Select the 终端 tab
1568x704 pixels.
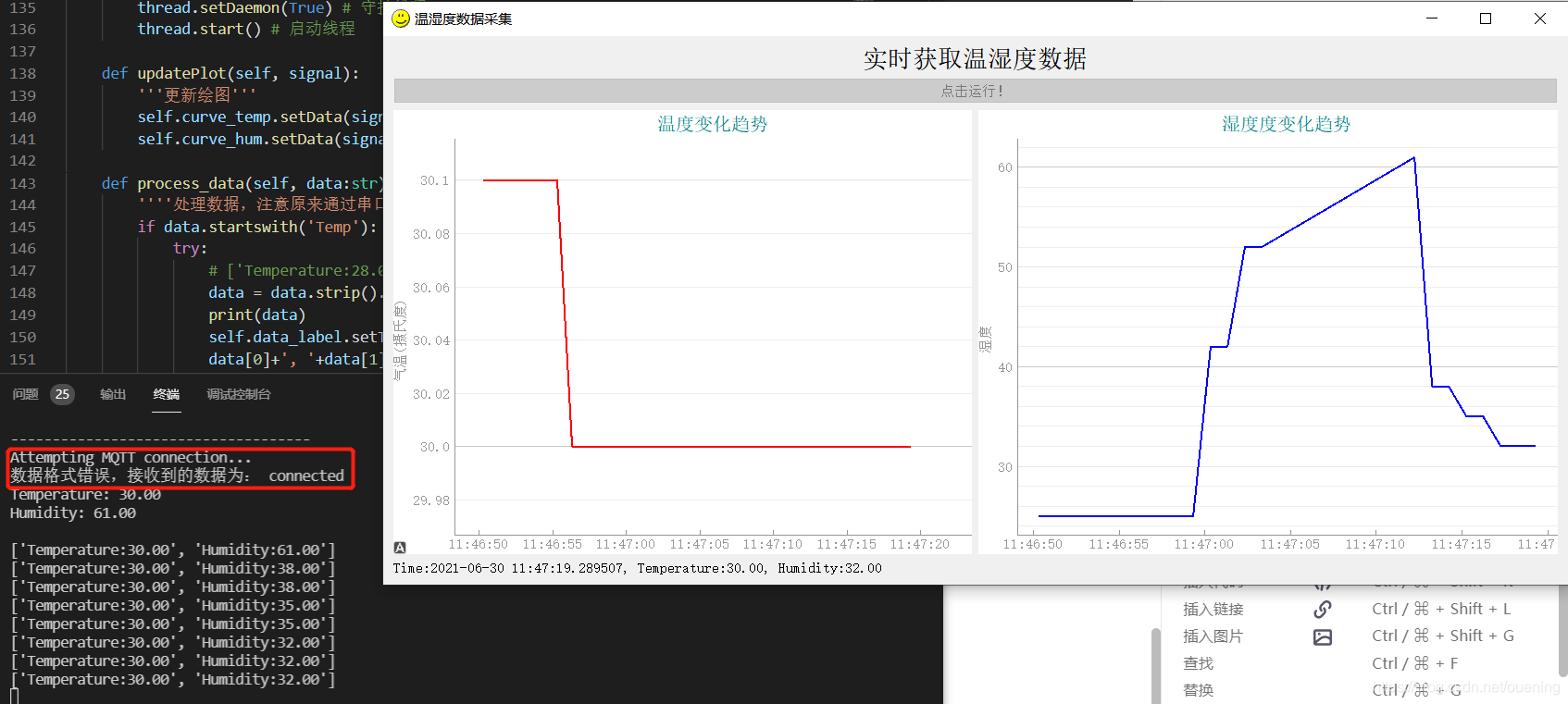[x=167, y=394]
